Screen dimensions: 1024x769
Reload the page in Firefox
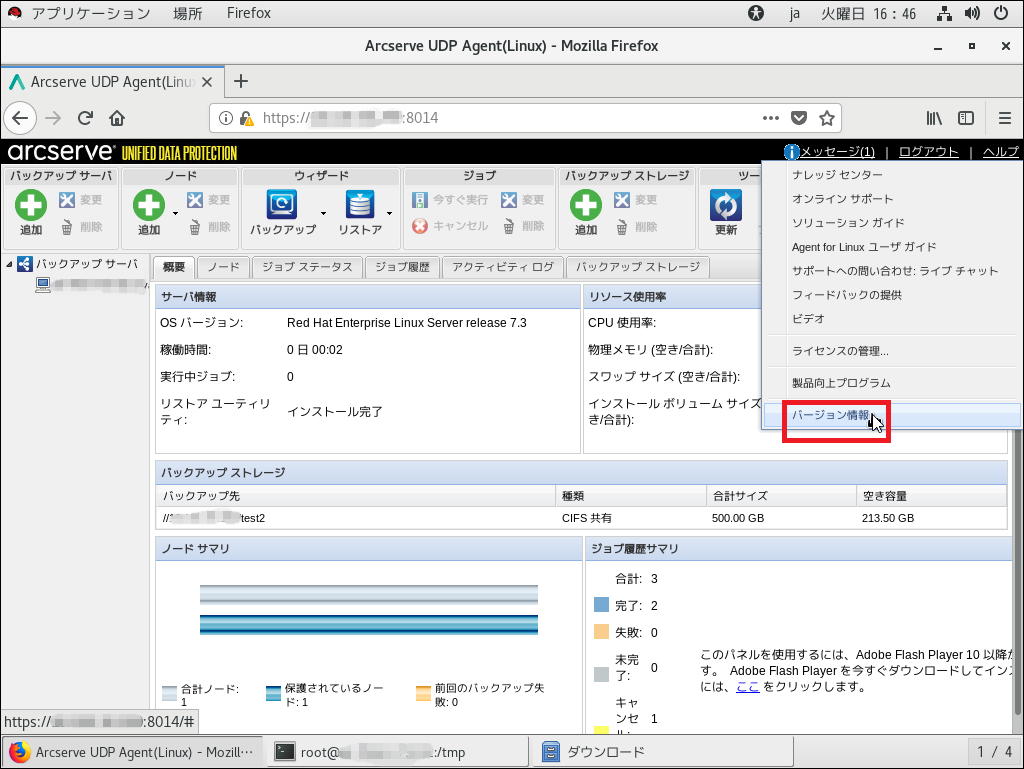[x=85, y=118]
